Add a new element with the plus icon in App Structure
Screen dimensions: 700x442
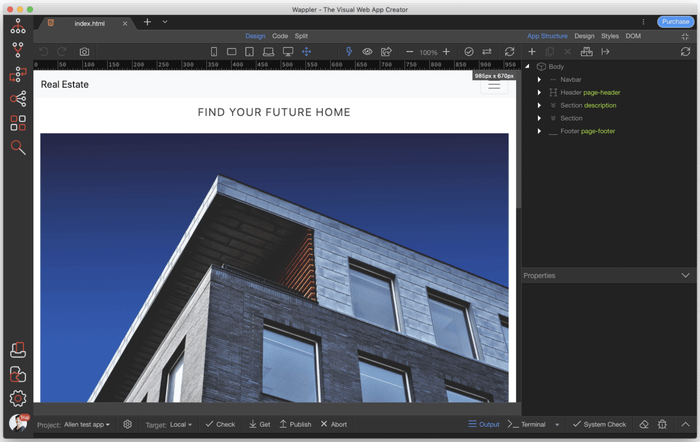coord(532,52)
